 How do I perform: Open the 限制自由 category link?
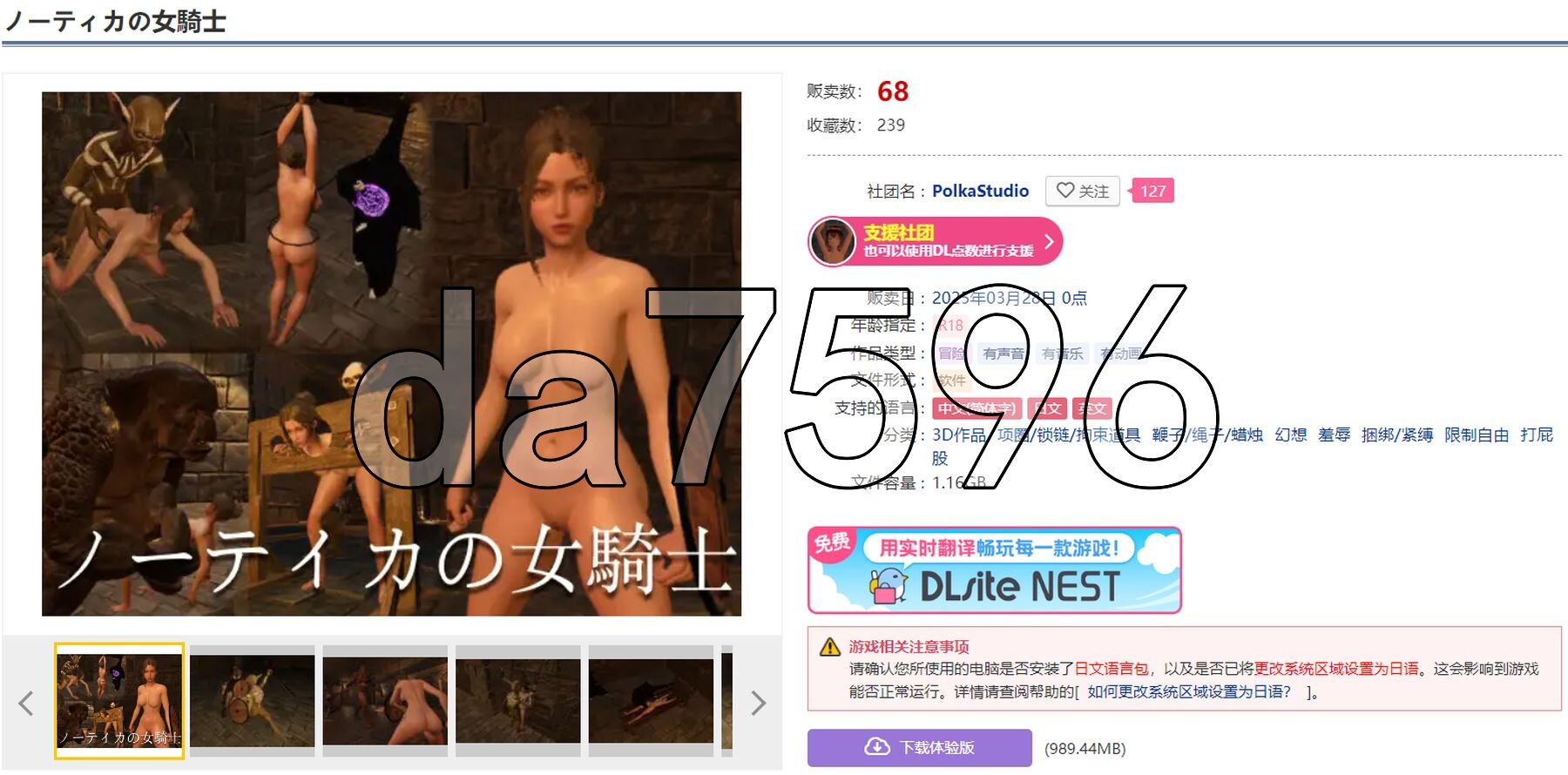[1477, 435]
